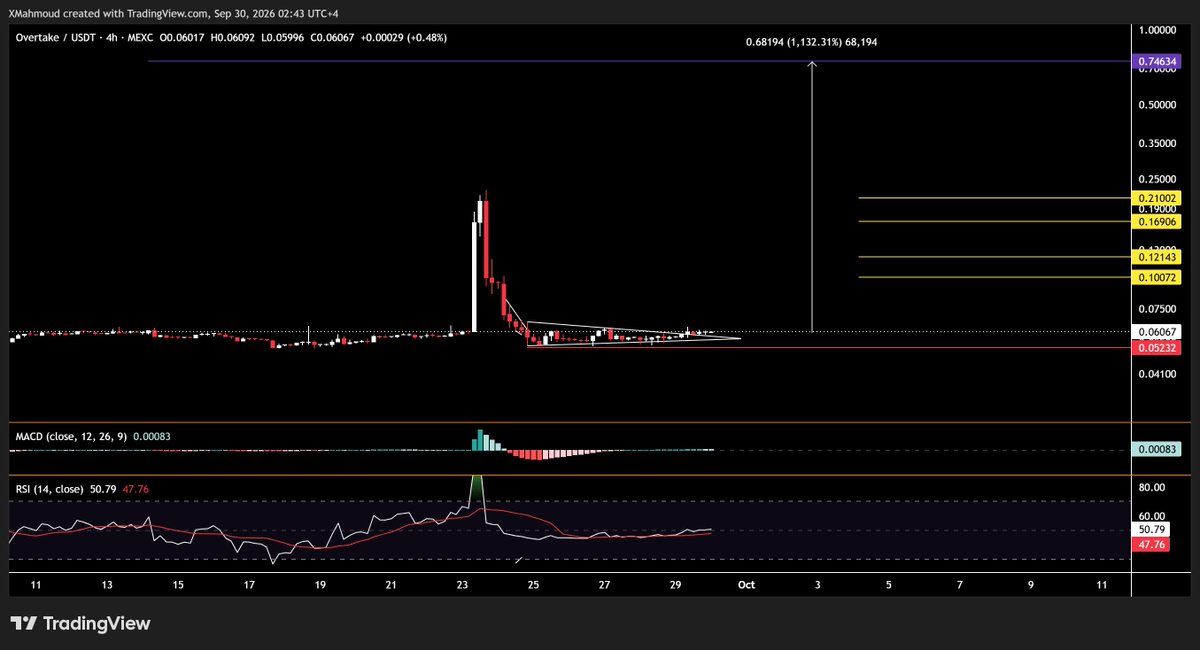The width and height of the screenshot is (1200, 650).
Task: Click the 80.00 RSI scale value
Action: pos(1153,487)
